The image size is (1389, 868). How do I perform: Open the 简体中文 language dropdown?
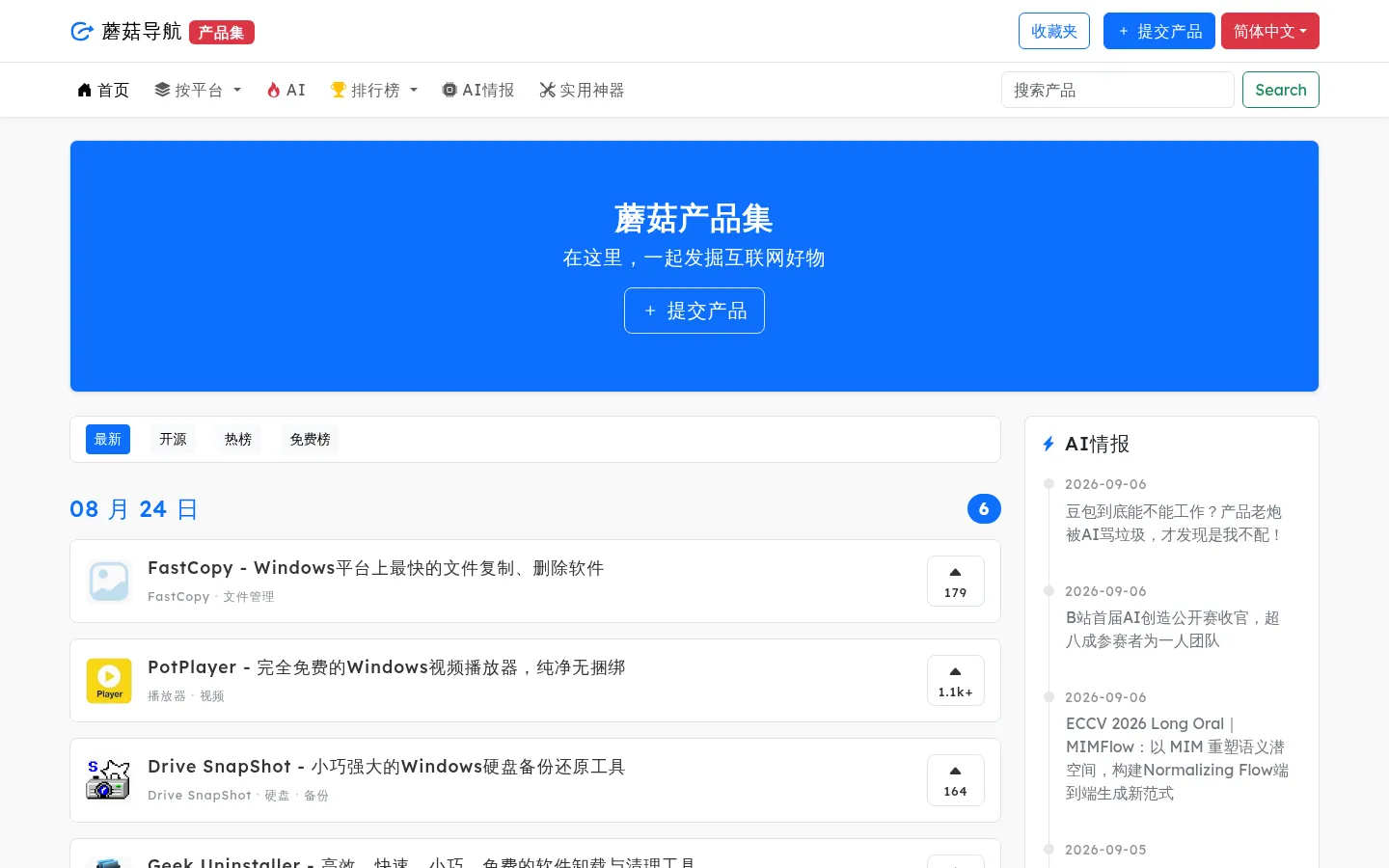pyautogui.click(x=1270, y=31)
